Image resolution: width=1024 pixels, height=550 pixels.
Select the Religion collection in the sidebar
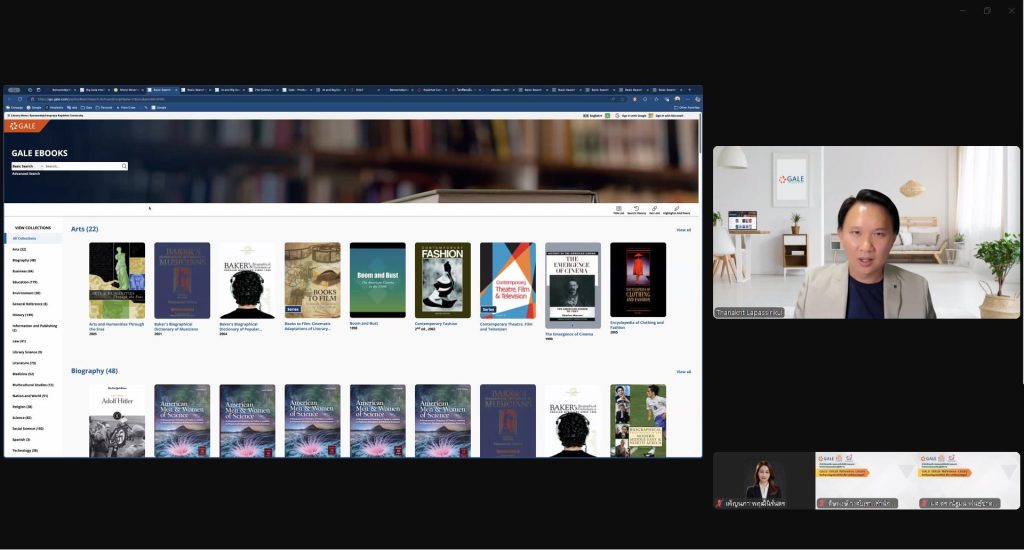pos(22,407)
